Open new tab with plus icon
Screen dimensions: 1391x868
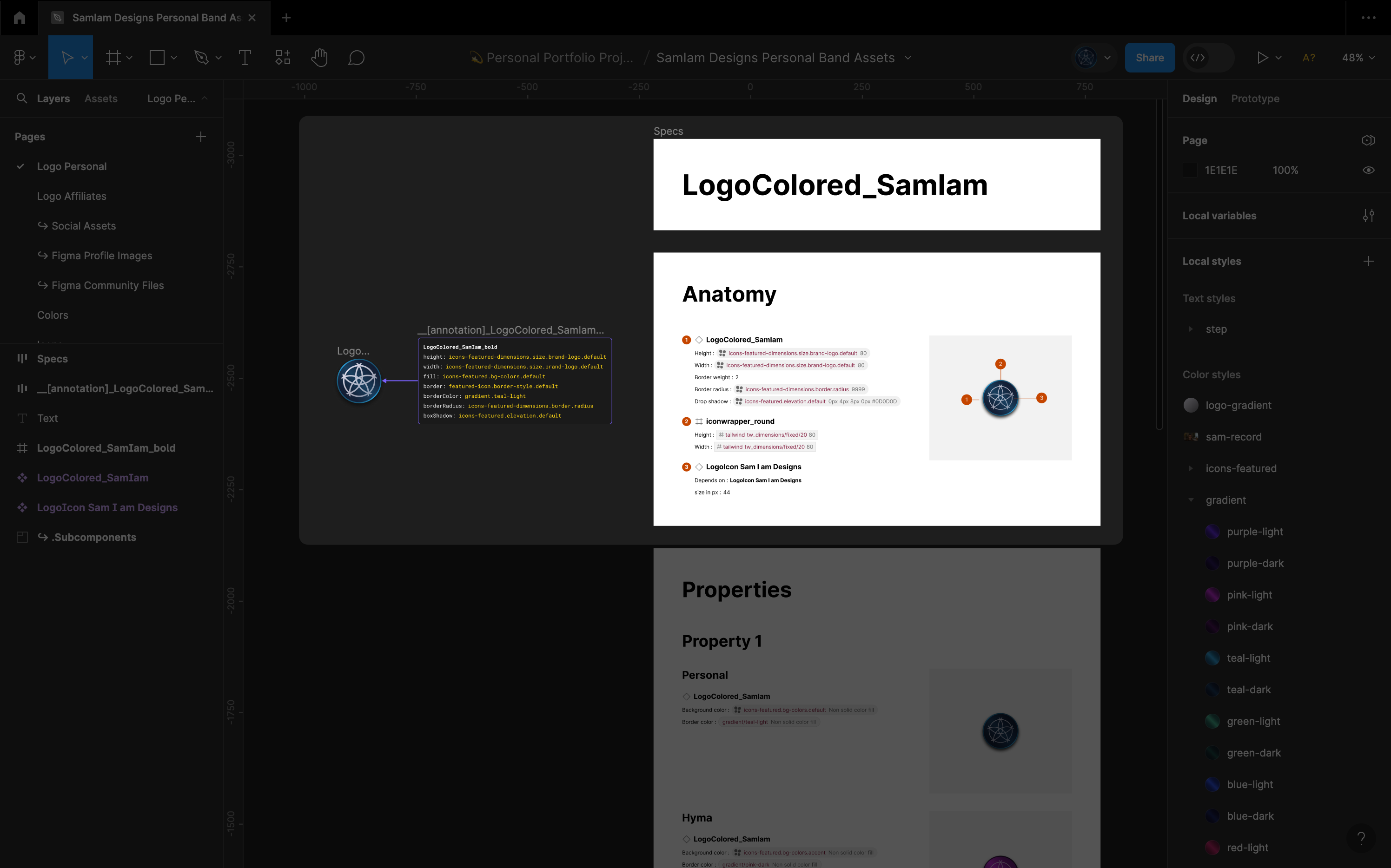[x=286, y=18]
